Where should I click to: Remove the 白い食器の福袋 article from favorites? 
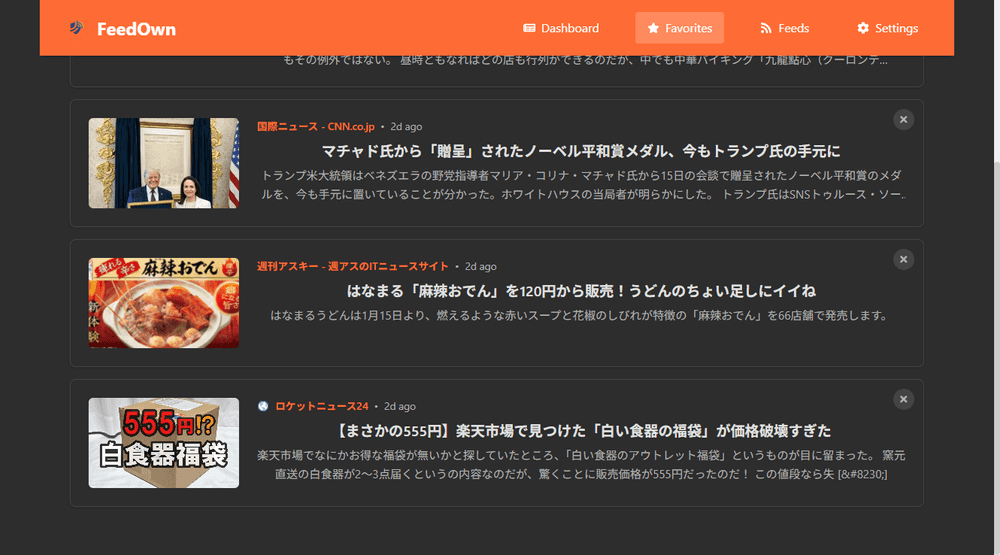pos(903,399)
